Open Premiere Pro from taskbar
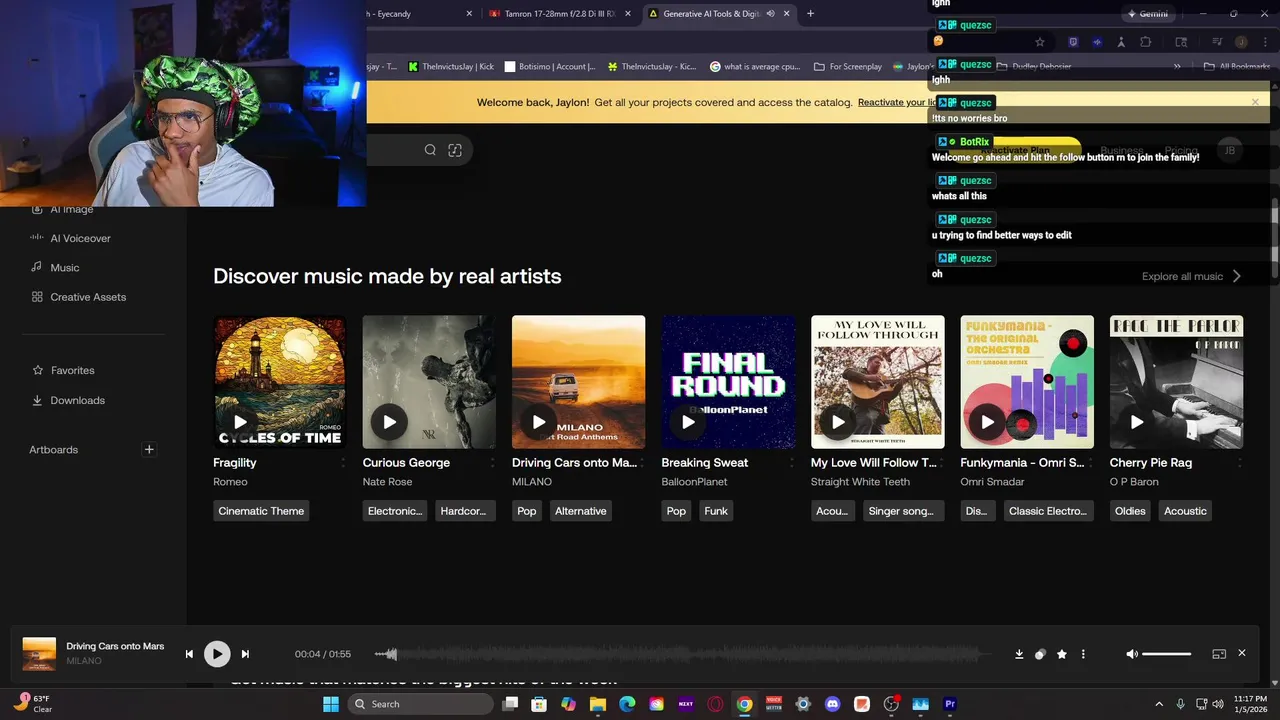 [x=950, y=704]
